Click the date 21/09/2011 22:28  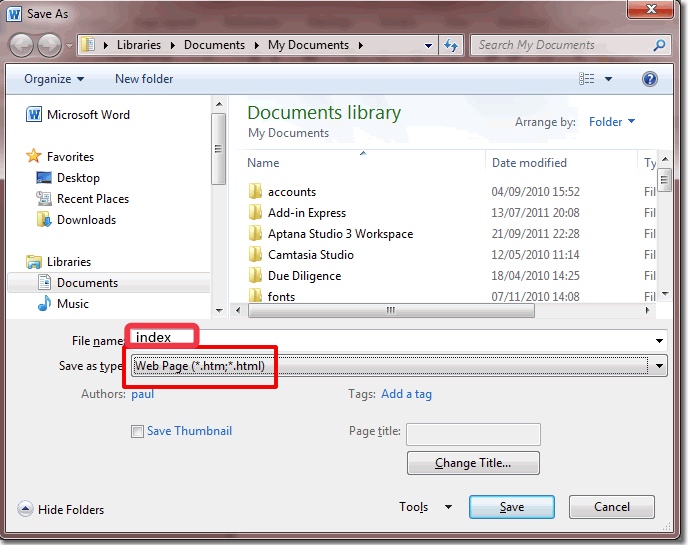click(x=535, y=234)
